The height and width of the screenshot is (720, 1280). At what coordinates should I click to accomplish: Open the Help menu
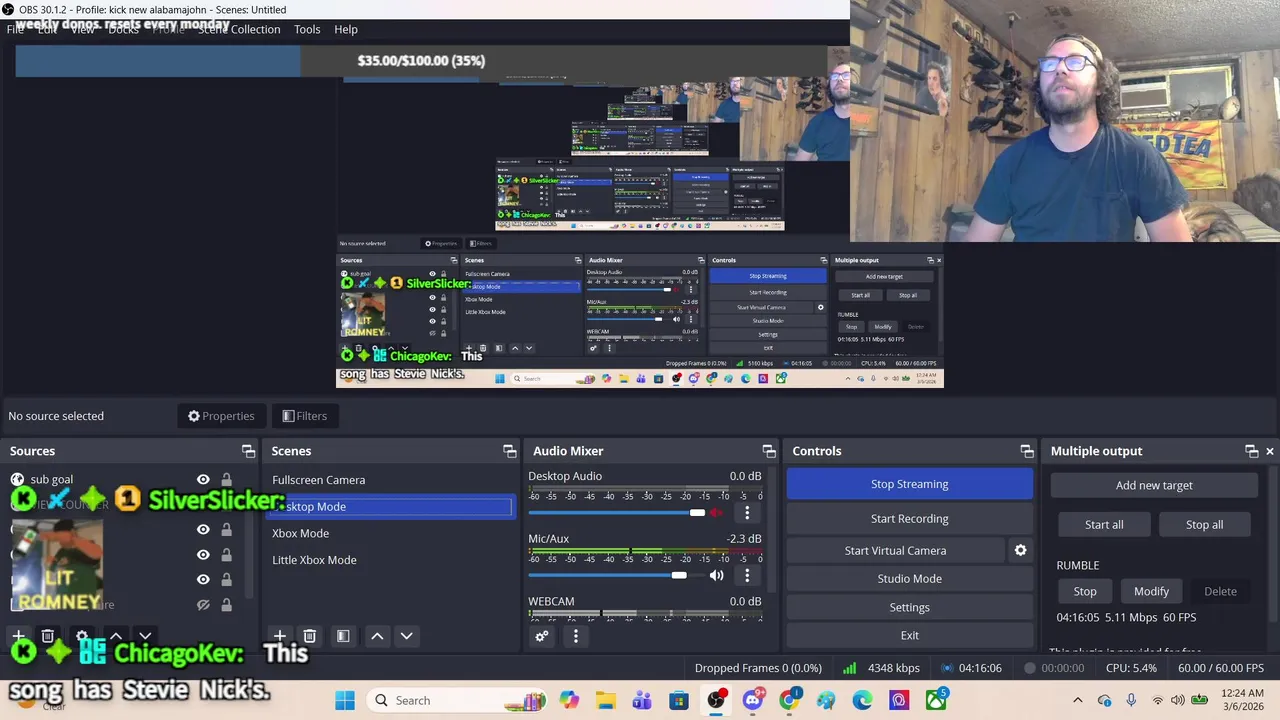(346, 29)
